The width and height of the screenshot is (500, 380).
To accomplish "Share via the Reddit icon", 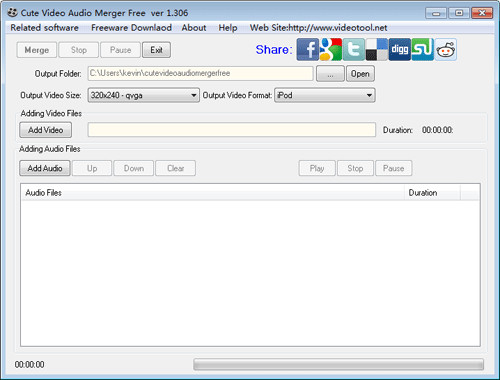I will pyautogui.click(x=446, y=49).
